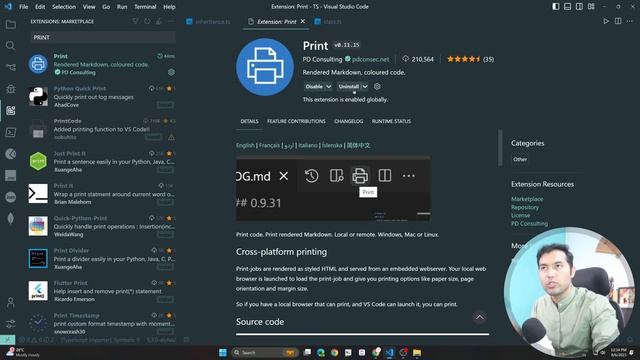Open Google Chrome from the taskbar

pos(335,352)
